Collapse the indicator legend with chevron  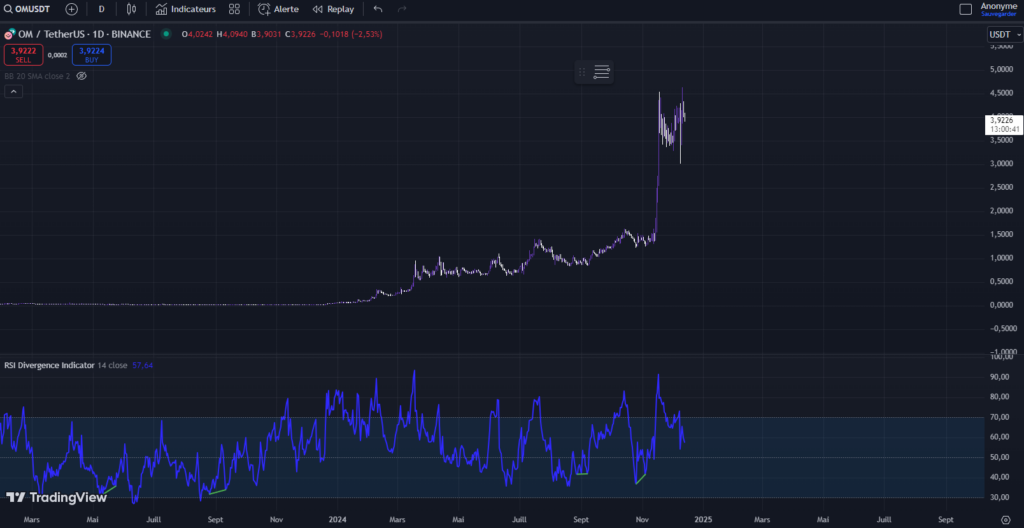click(x=14, y=91)
